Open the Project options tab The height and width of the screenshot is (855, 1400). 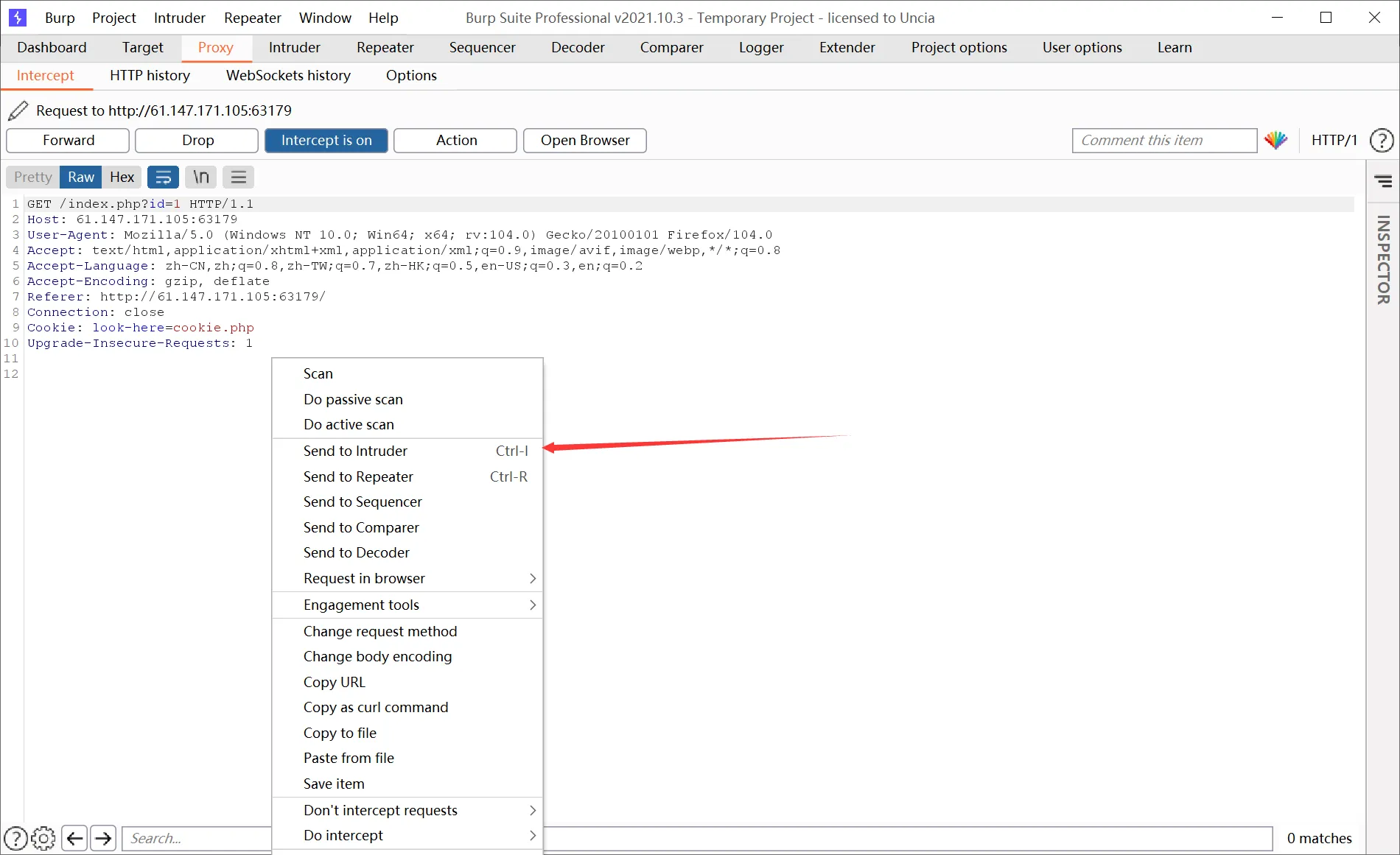pos(959,47)
